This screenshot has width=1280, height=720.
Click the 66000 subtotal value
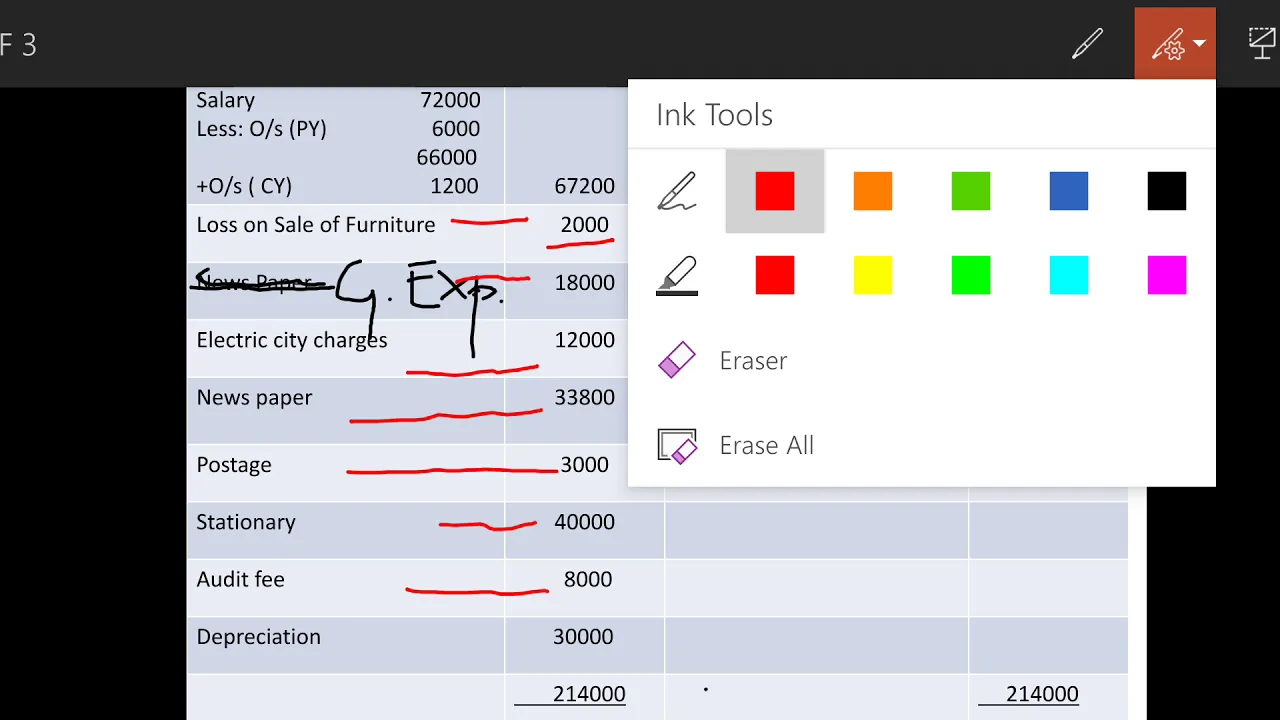coord(447,157)
